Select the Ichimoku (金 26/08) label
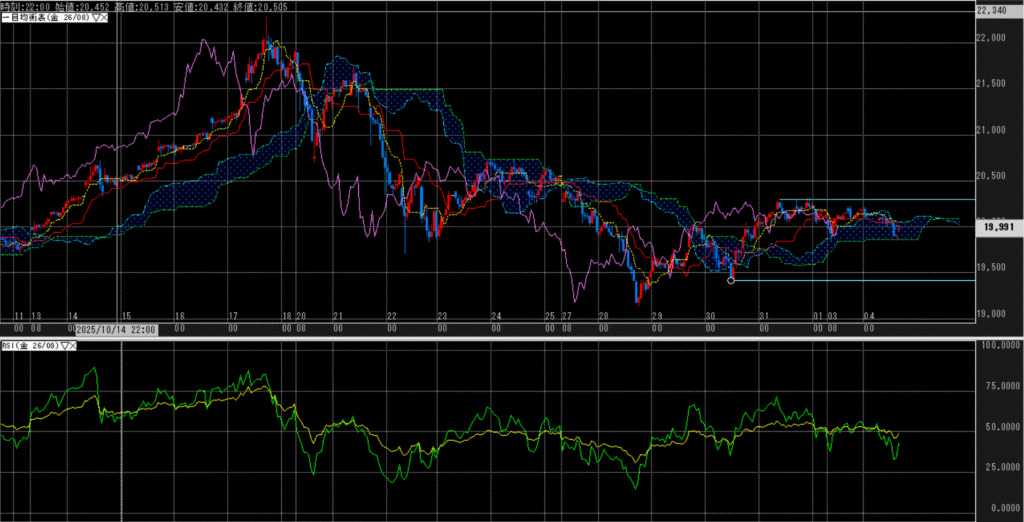The width and height of the screenshot is (1024, 522). [44, 19]
